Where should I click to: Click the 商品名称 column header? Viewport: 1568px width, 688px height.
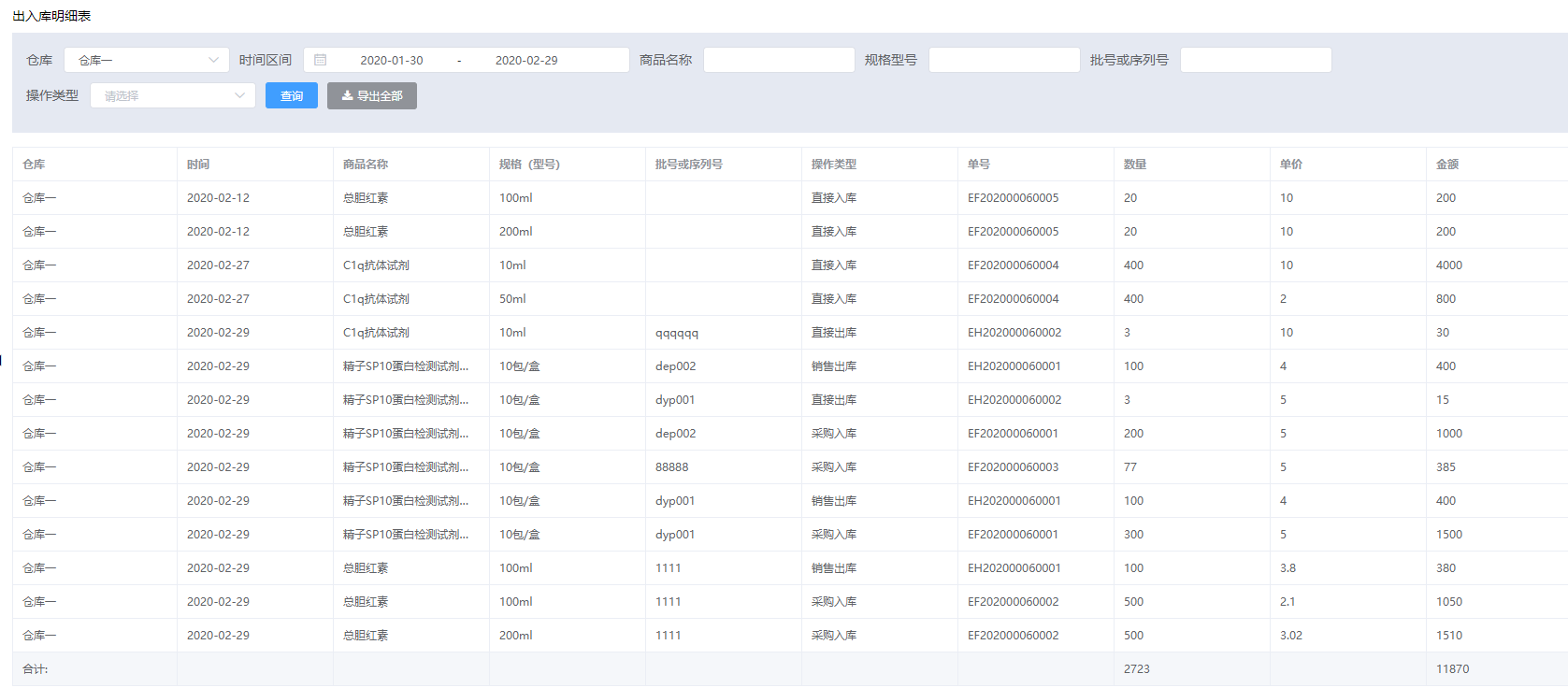pos(366,165)
